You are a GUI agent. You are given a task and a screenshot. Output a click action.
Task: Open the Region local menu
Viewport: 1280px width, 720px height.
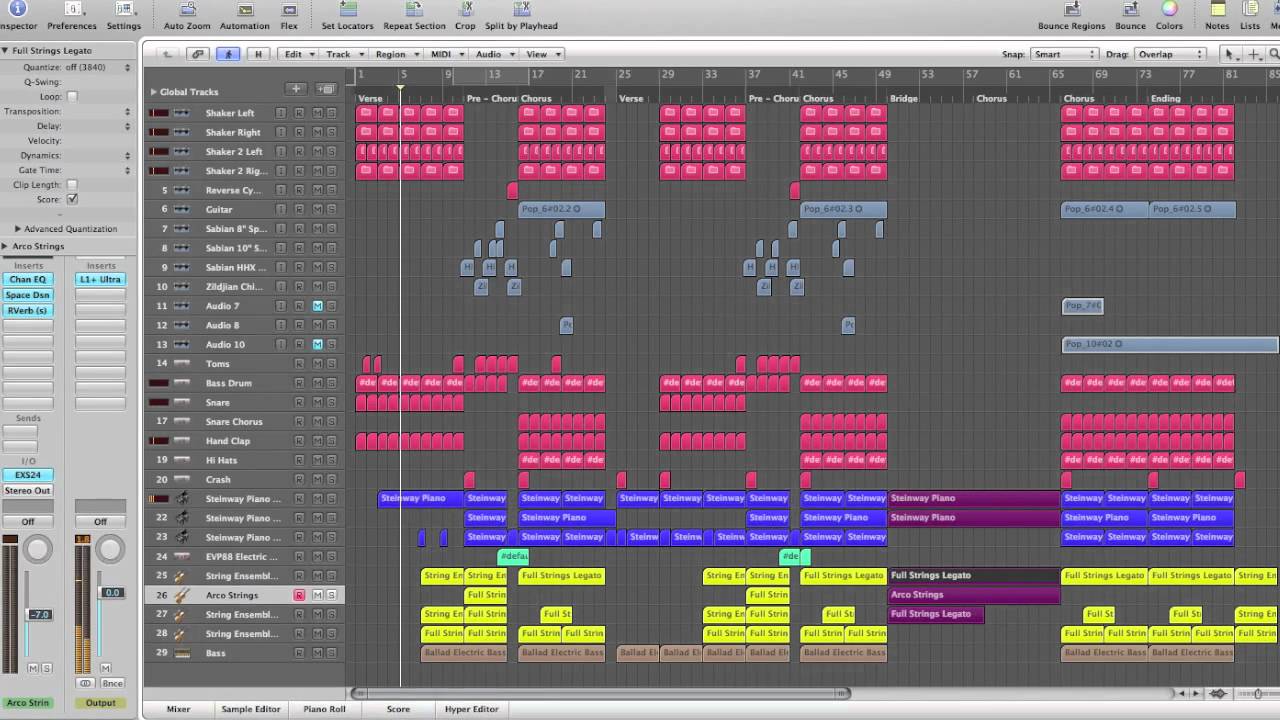point(395,54)
